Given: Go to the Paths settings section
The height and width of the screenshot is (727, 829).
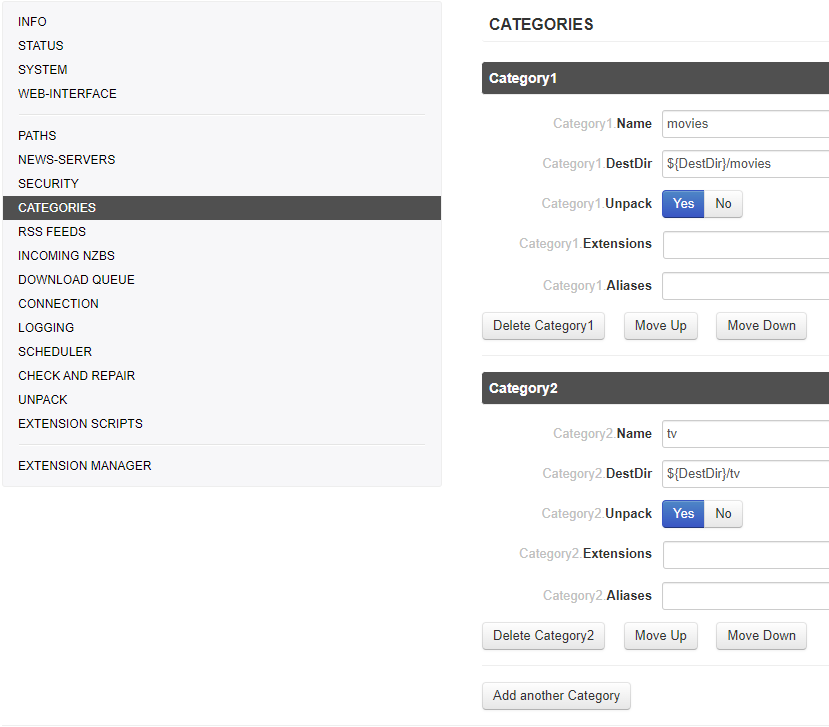Looking at the screenshot, I should [x=37, y=136].
